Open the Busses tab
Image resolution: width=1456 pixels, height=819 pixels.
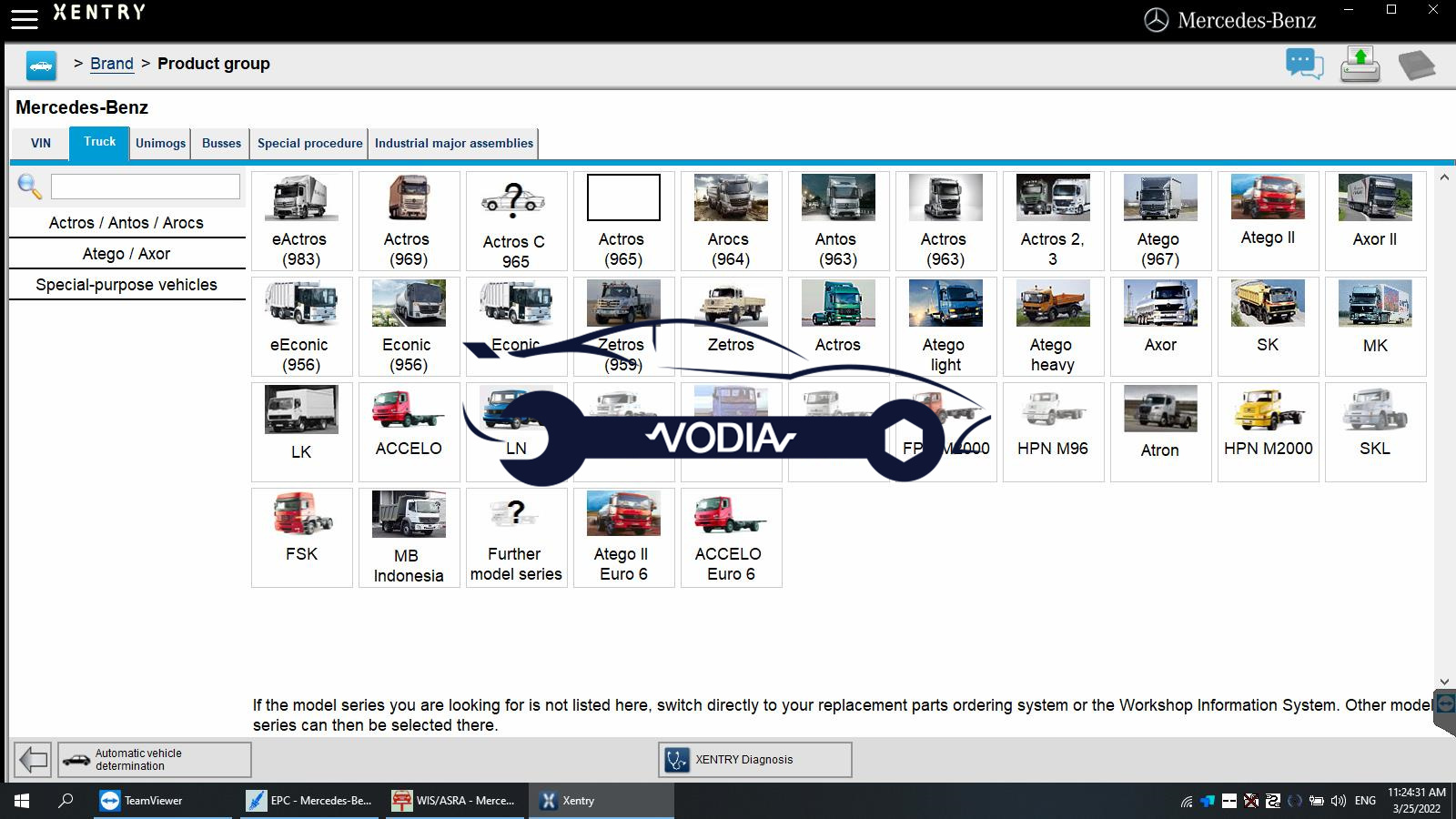click(x=221, y=143)
